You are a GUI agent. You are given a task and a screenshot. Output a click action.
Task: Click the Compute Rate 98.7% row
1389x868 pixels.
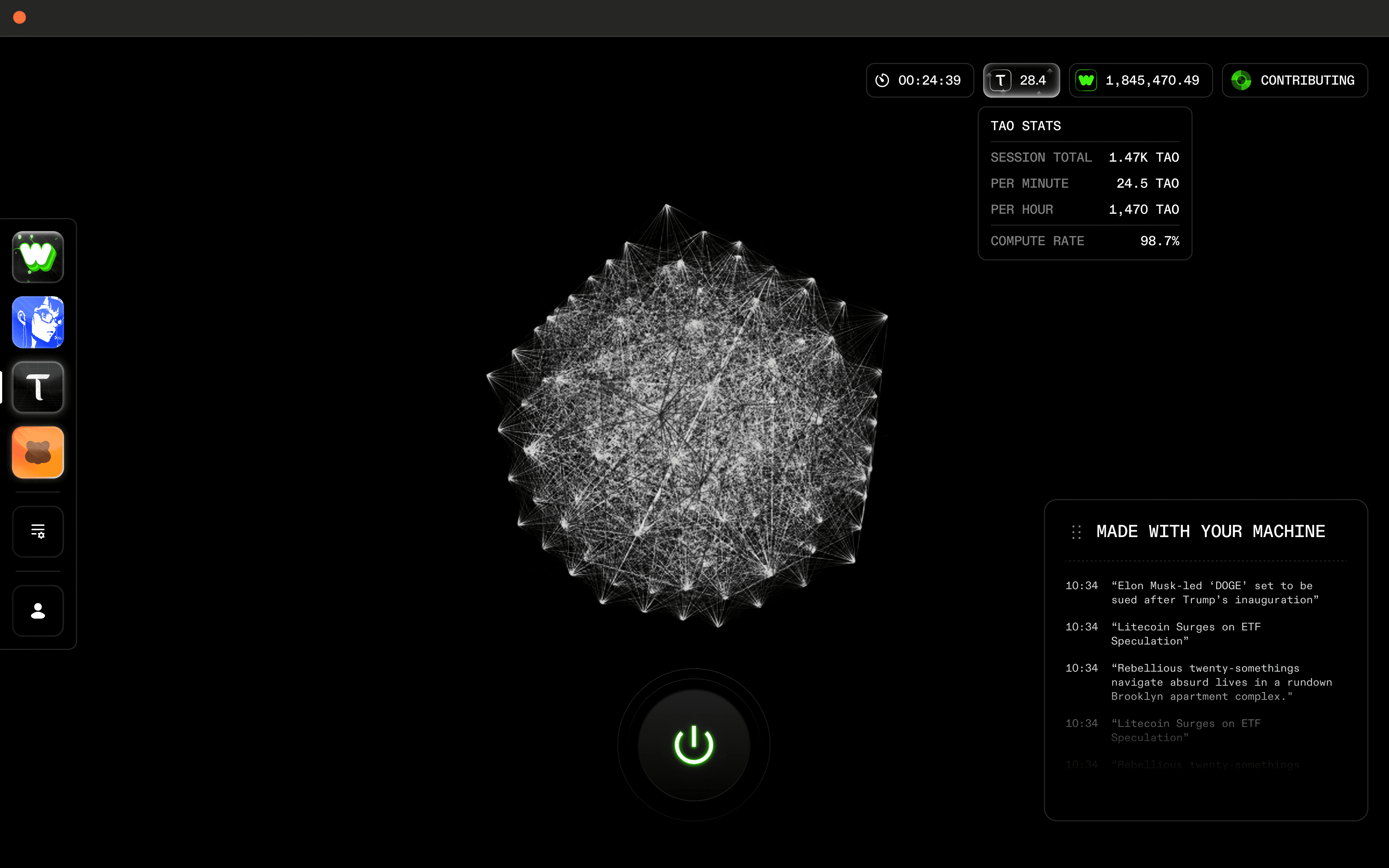pyautogui.click(x=1084, y=241)
